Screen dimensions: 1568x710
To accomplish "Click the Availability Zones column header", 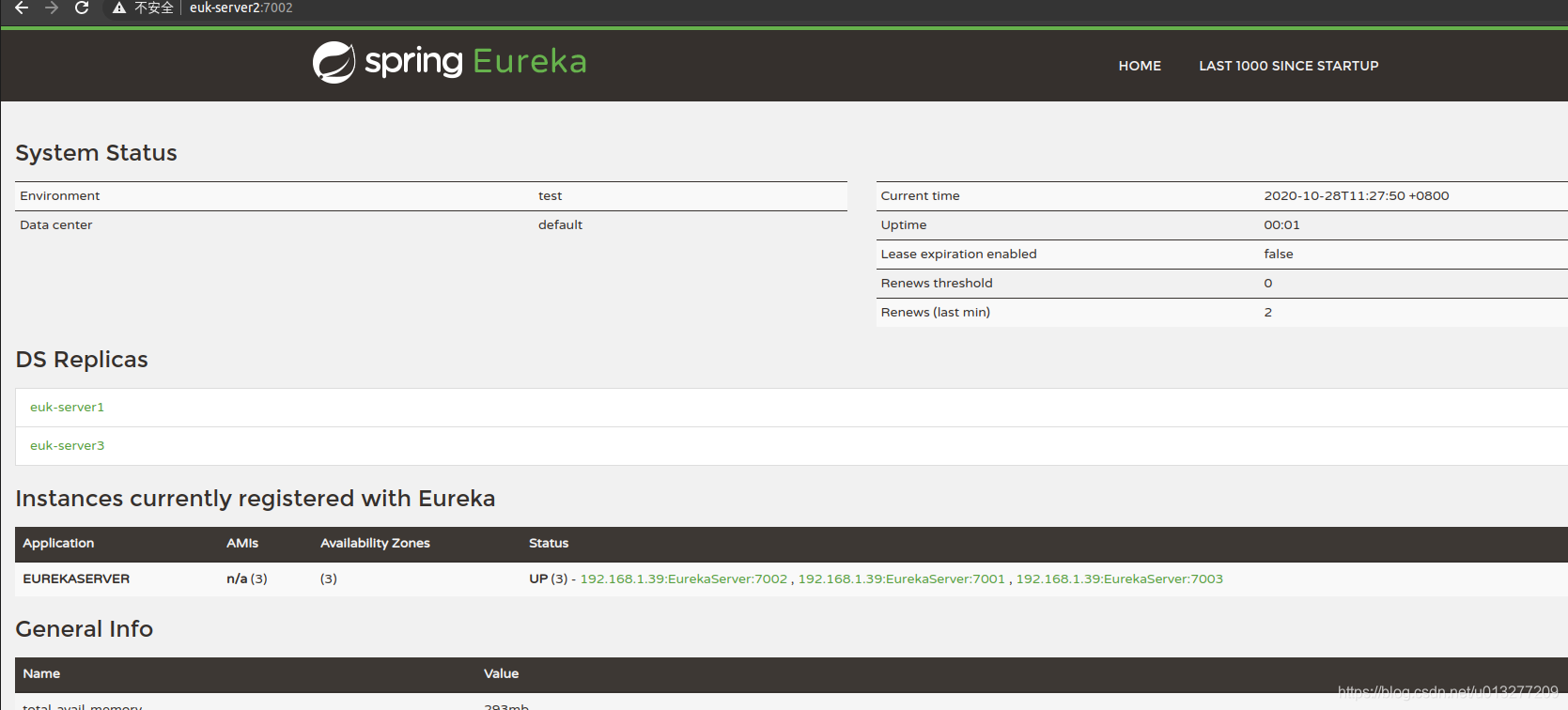I will [375, 543].
